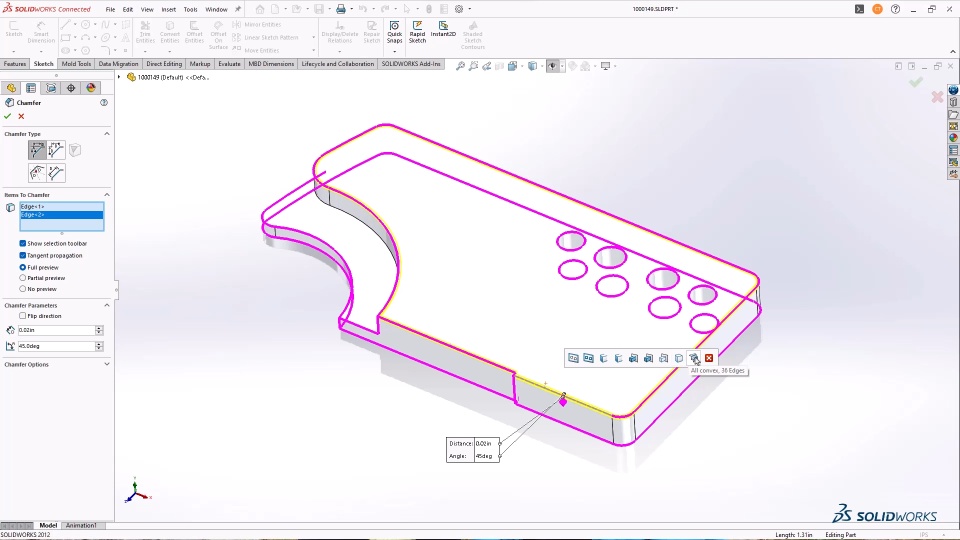The width and height of the screenshot is (960, 540).
Task: Activate the Rapid Sketch tool
Action: point(417,31)
